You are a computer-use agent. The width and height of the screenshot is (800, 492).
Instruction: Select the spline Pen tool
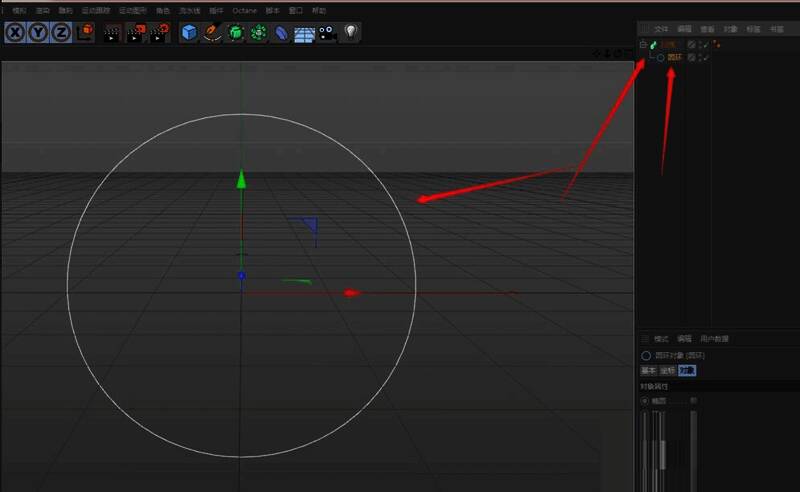[212, 33]
